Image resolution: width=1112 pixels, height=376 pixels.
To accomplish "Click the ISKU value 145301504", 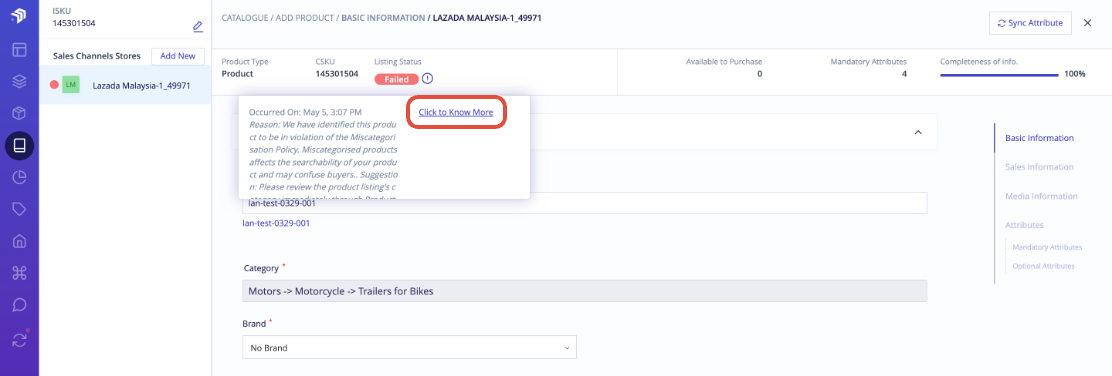I will pos(74,23).
